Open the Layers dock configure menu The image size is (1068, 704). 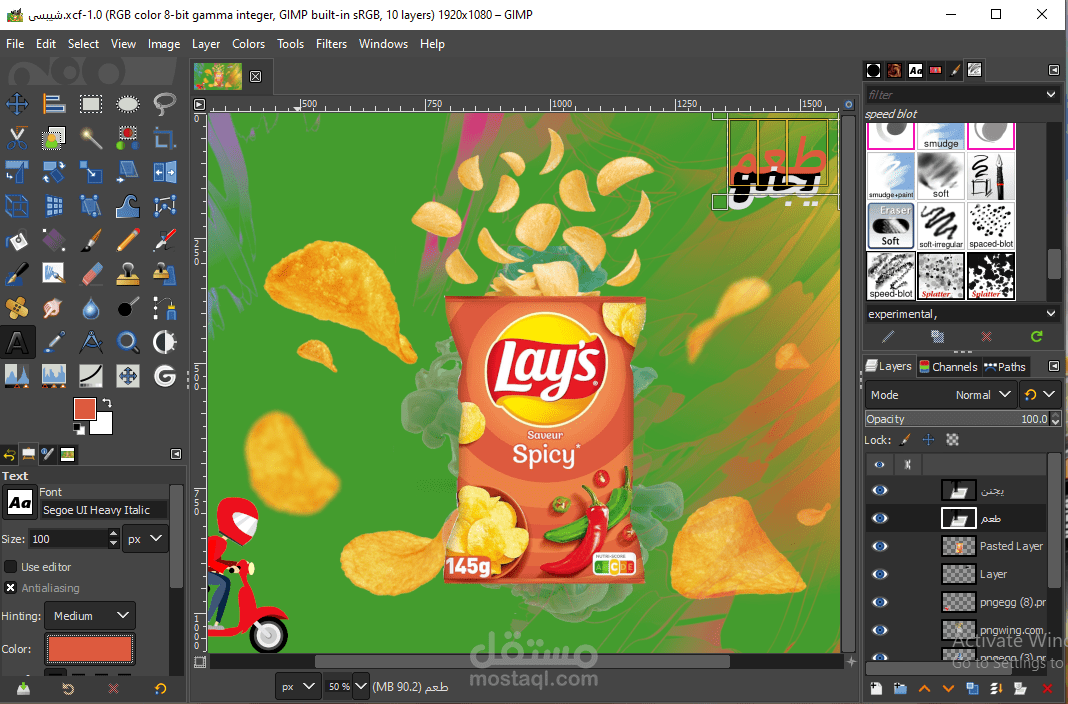1054,366
